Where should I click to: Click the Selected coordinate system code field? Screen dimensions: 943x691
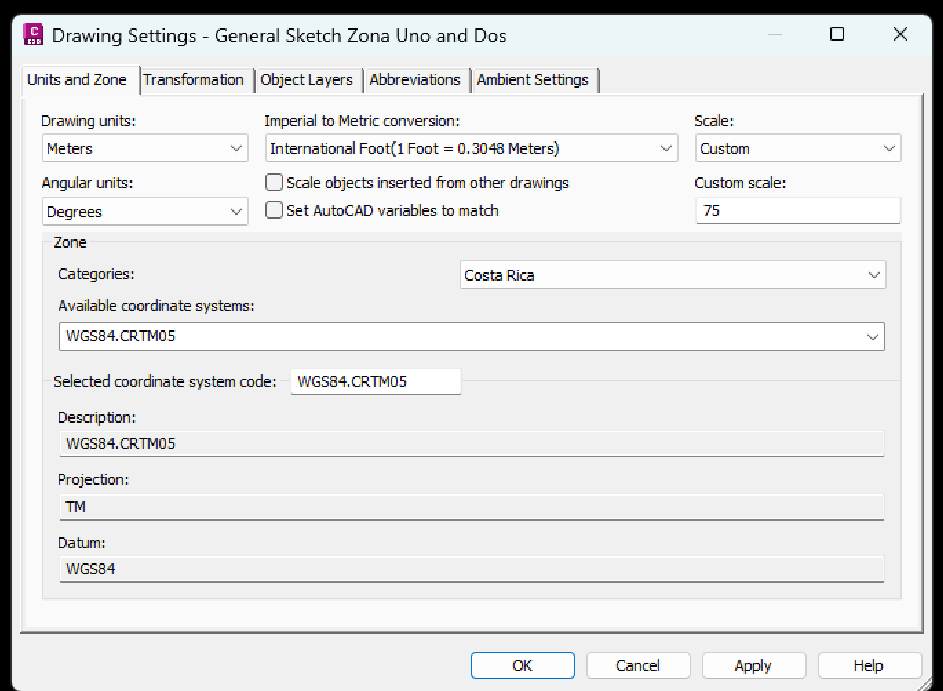[x=375, y=381]
